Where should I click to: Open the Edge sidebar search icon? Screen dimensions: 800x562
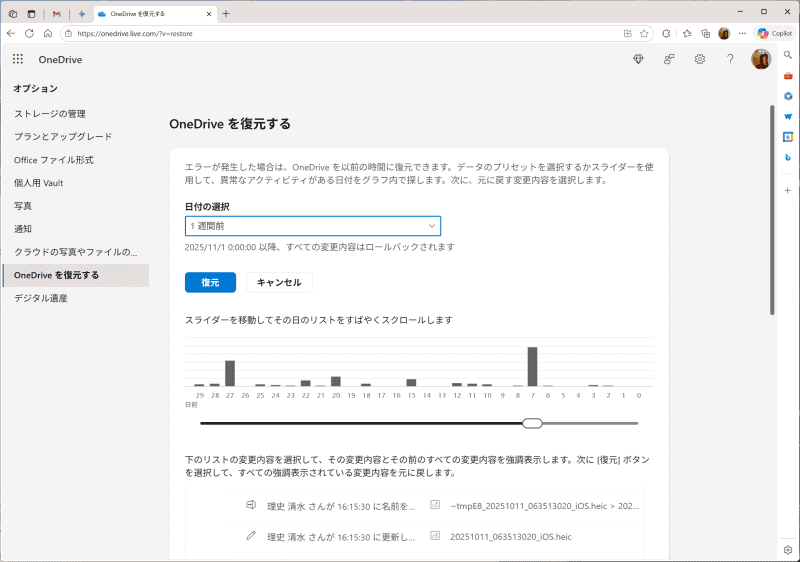pyautogui.click(x=788, y=55)
